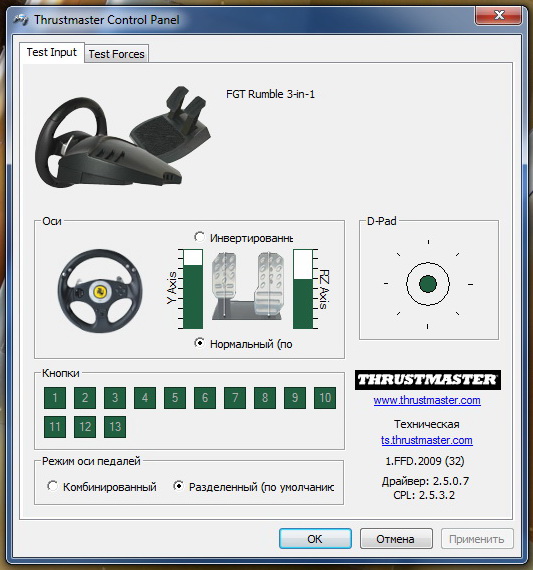533x570 pixels.
Task: Click the D-Pad group label
Action: click(381, 221)
